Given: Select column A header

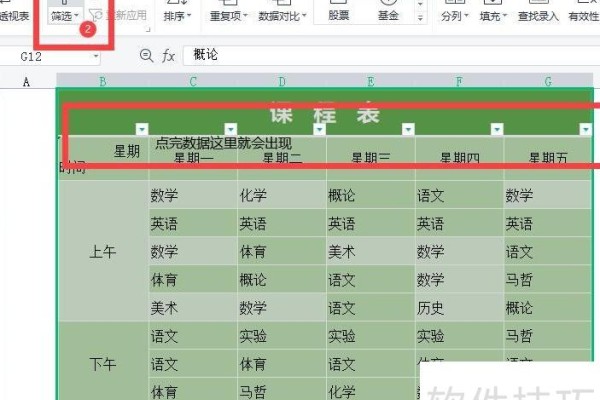Looking at the screenshot, I should pyautogui.click(x=28, y=82).
